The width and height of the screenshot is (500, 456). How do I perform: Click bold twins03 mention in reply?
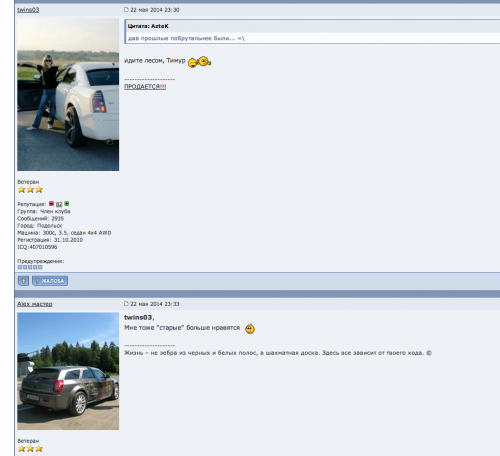(139, 317)
